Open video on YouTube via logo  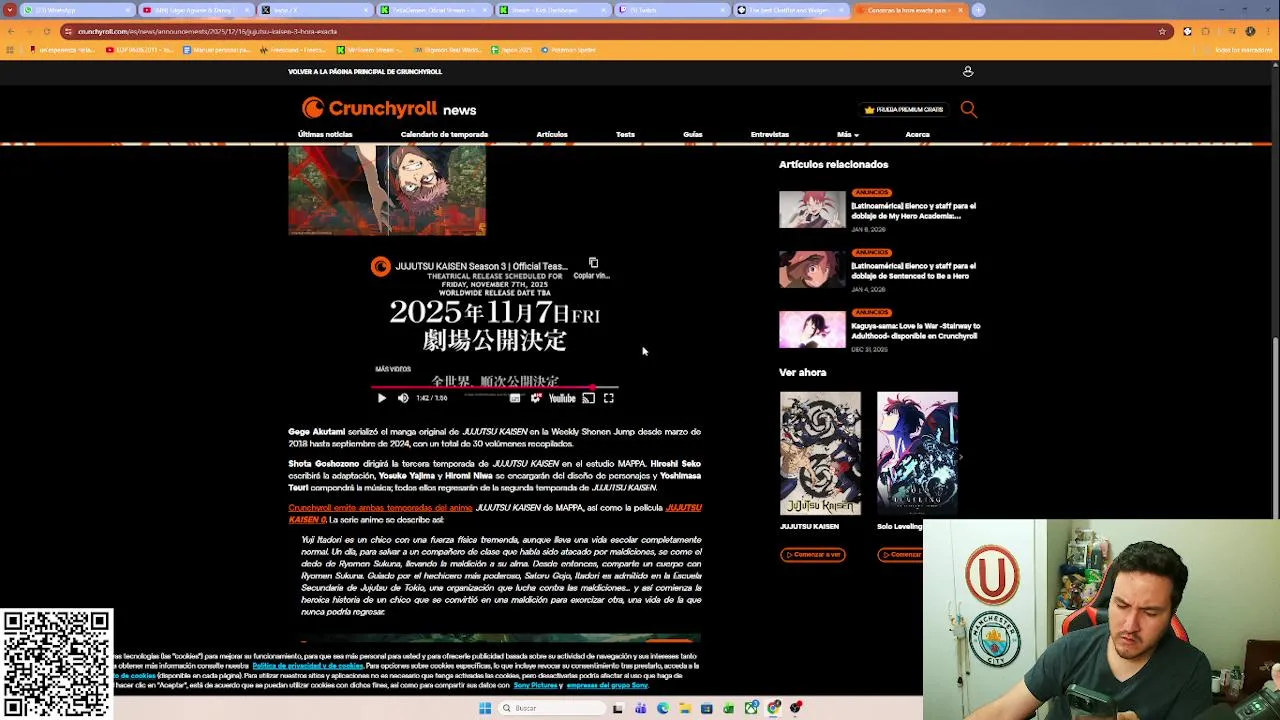(x=562, y=398)
